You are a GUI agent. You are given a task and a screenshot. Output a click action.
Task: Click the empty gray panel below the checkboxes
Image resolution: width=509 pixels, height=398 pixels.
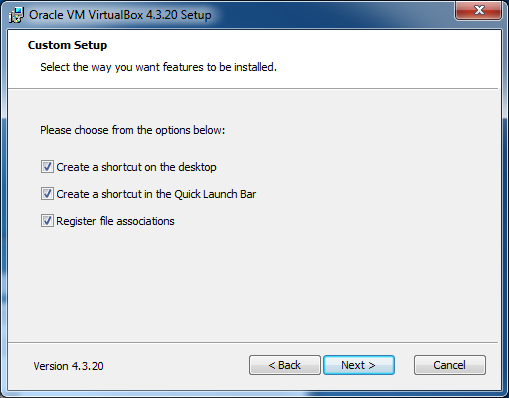pyautogui.click(x=253, y=283)
